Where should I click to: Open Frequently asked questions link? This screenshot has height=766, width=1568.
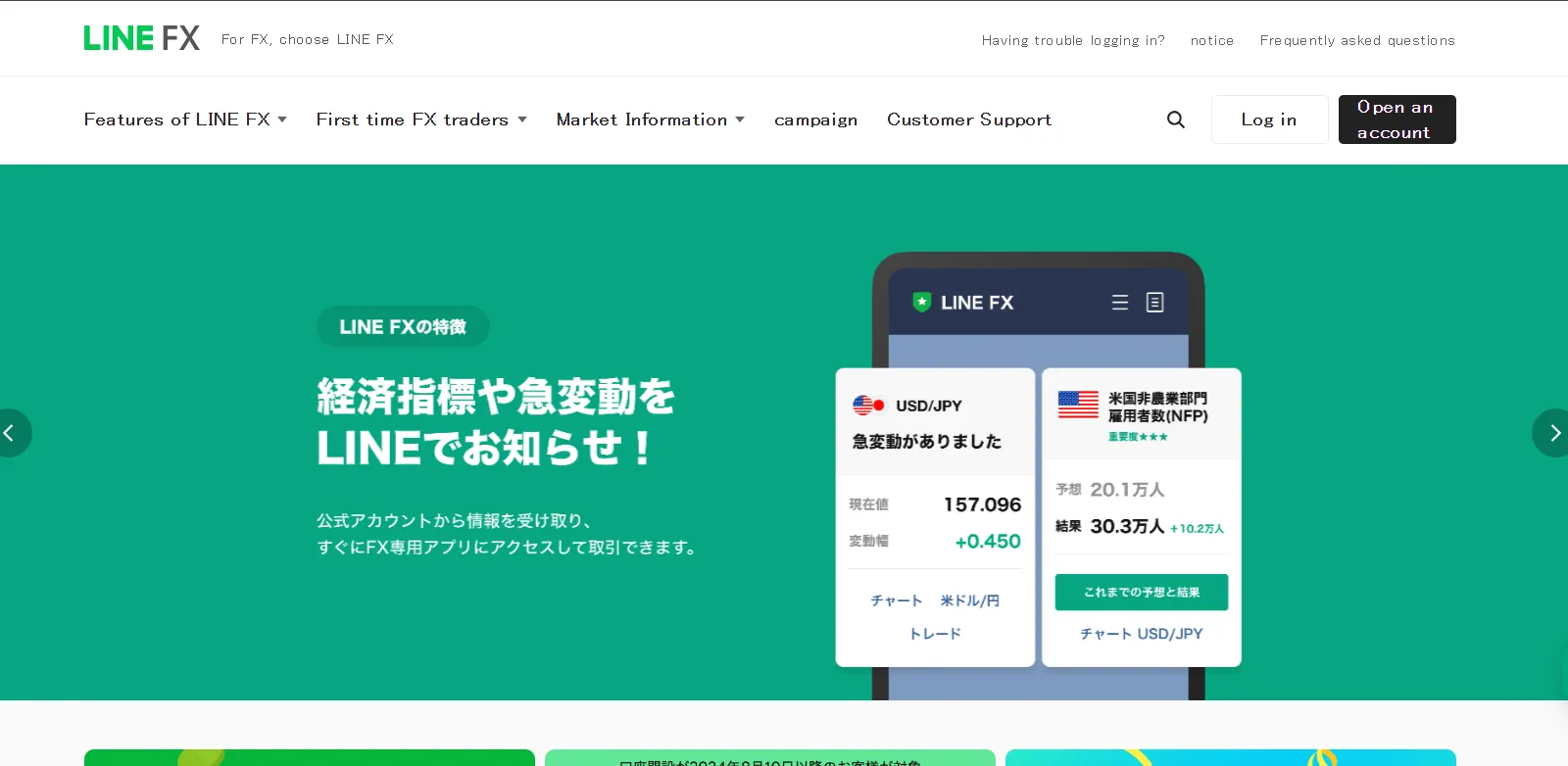[1357, 40]
